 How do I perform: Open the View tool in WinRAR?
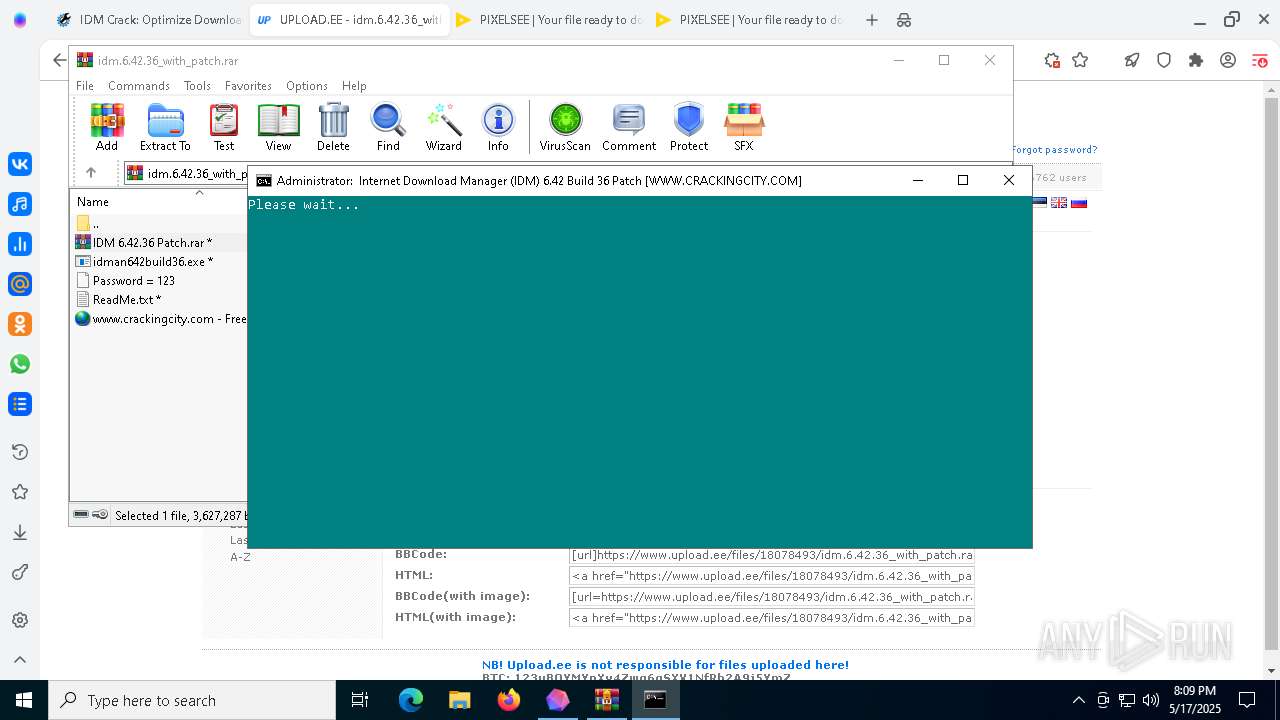pyautogui.click(x=278, y=127)
